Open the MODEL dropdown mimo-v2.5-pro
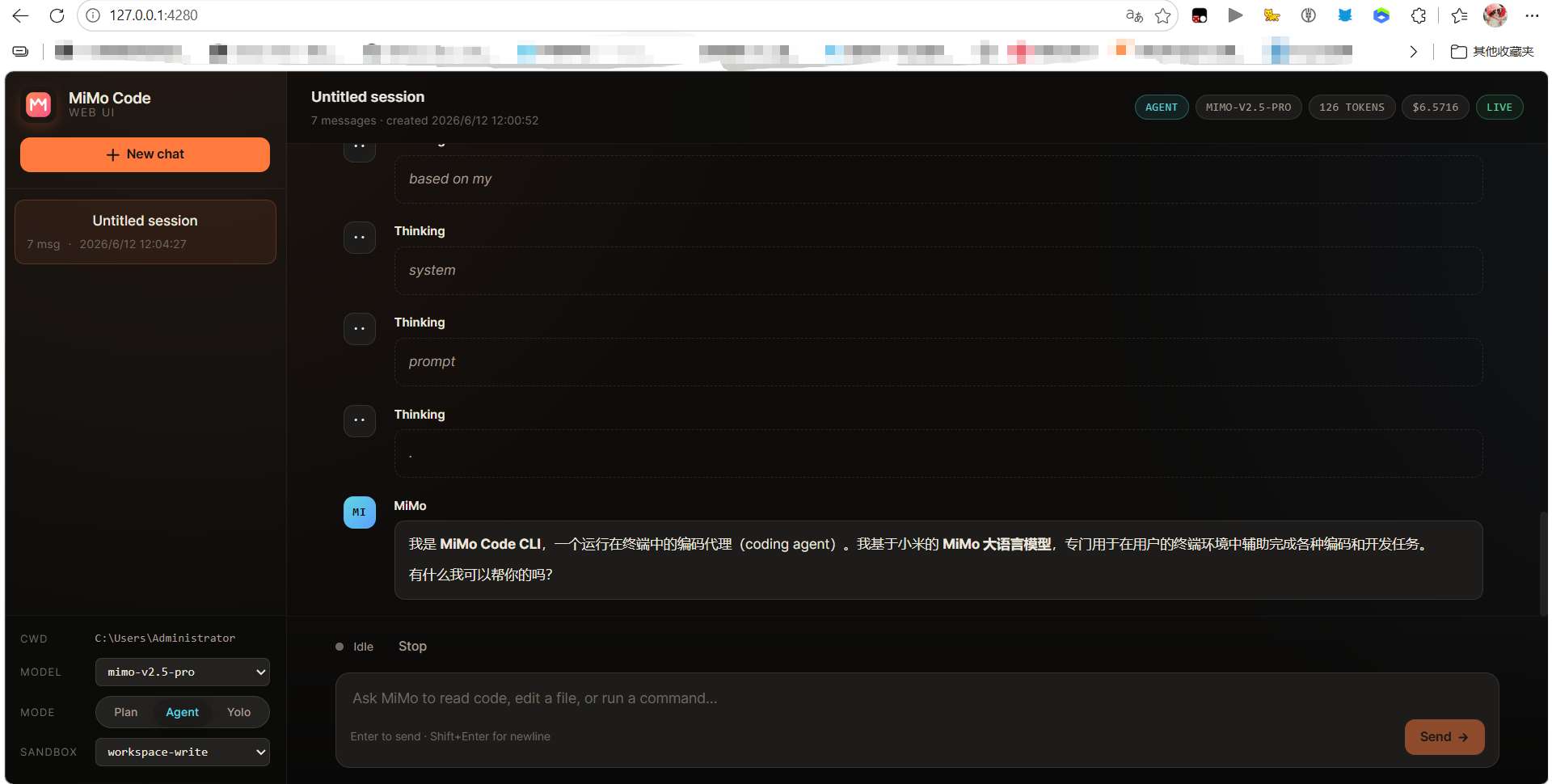This screenshot has height=784, width=1552. pyautogui.click(x=183, y=672)
